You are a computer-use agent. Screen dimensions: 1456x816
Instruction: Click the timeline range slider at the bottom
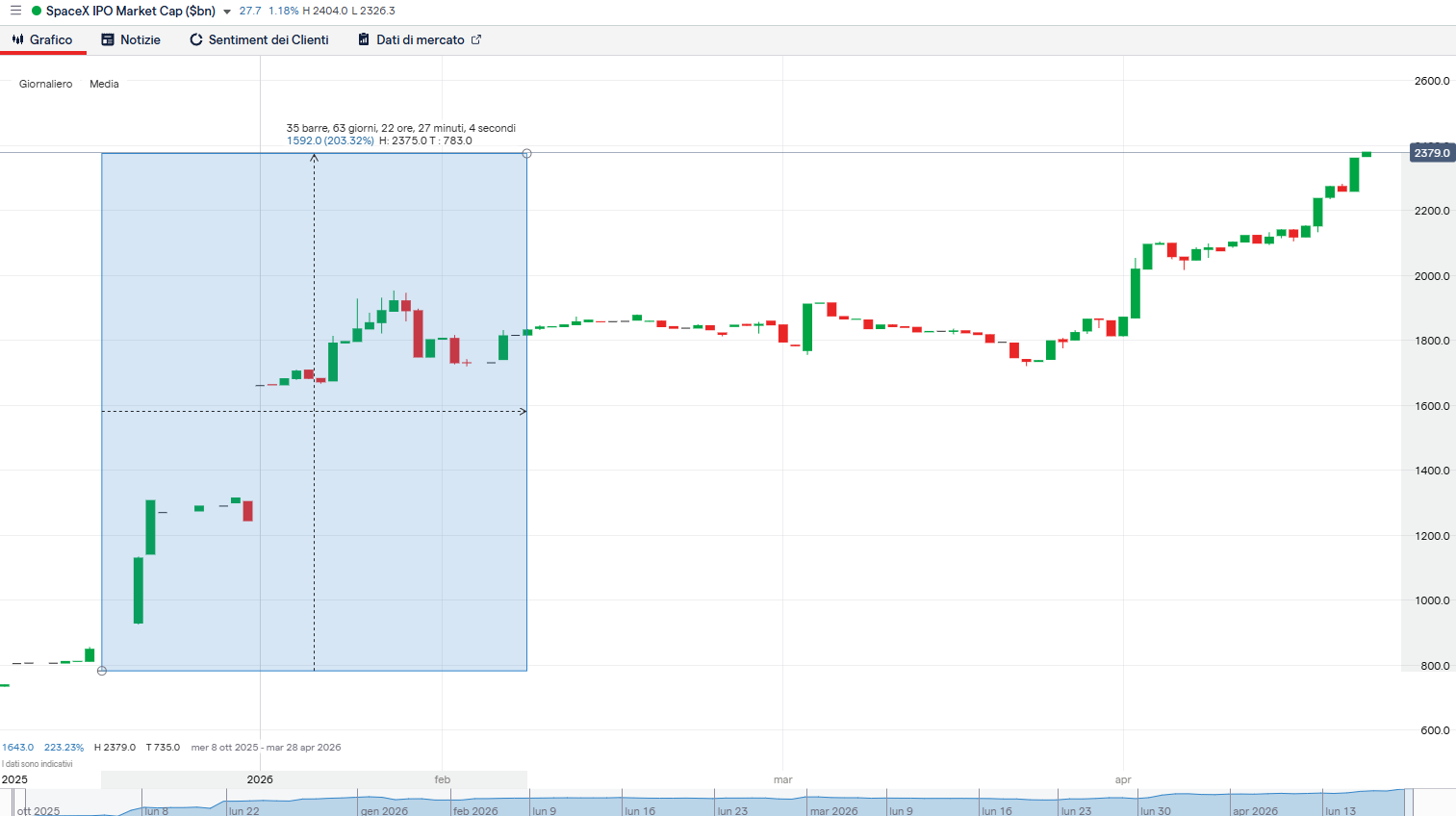click(x=728, y=803)
